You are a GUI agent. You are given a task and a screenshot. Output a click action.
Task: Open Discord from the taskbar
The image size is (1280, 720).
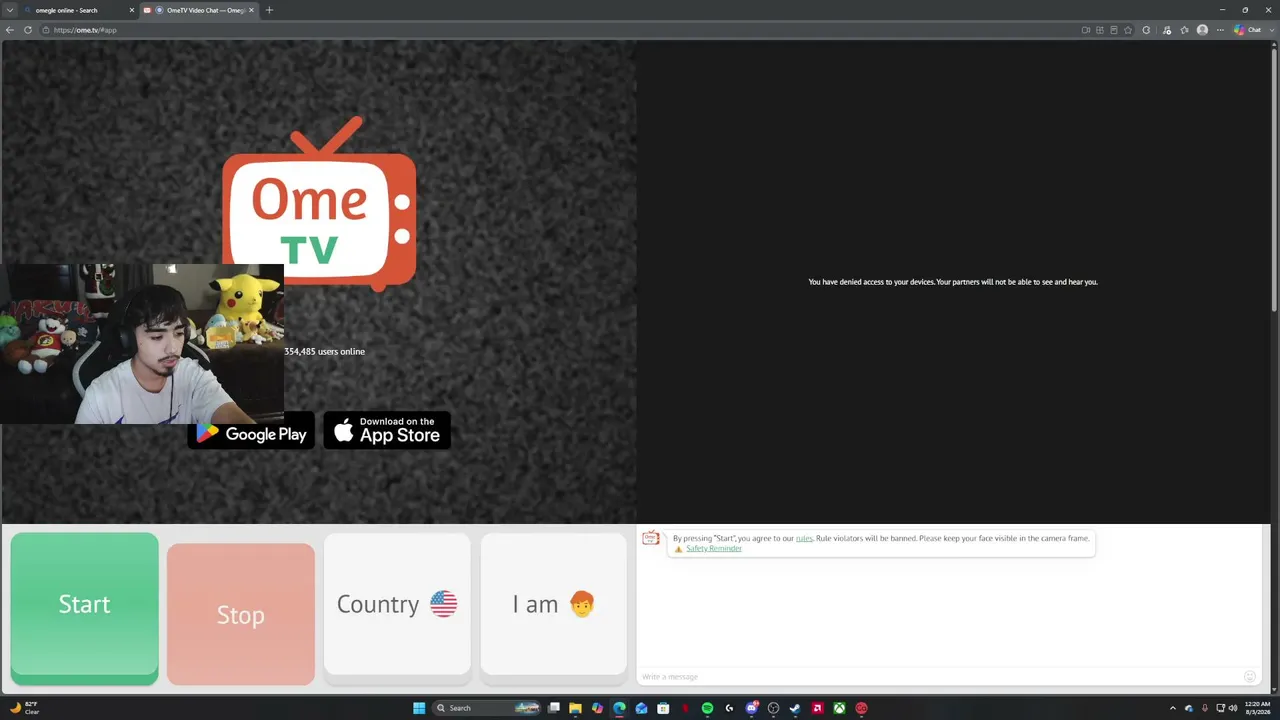point(751,708)
